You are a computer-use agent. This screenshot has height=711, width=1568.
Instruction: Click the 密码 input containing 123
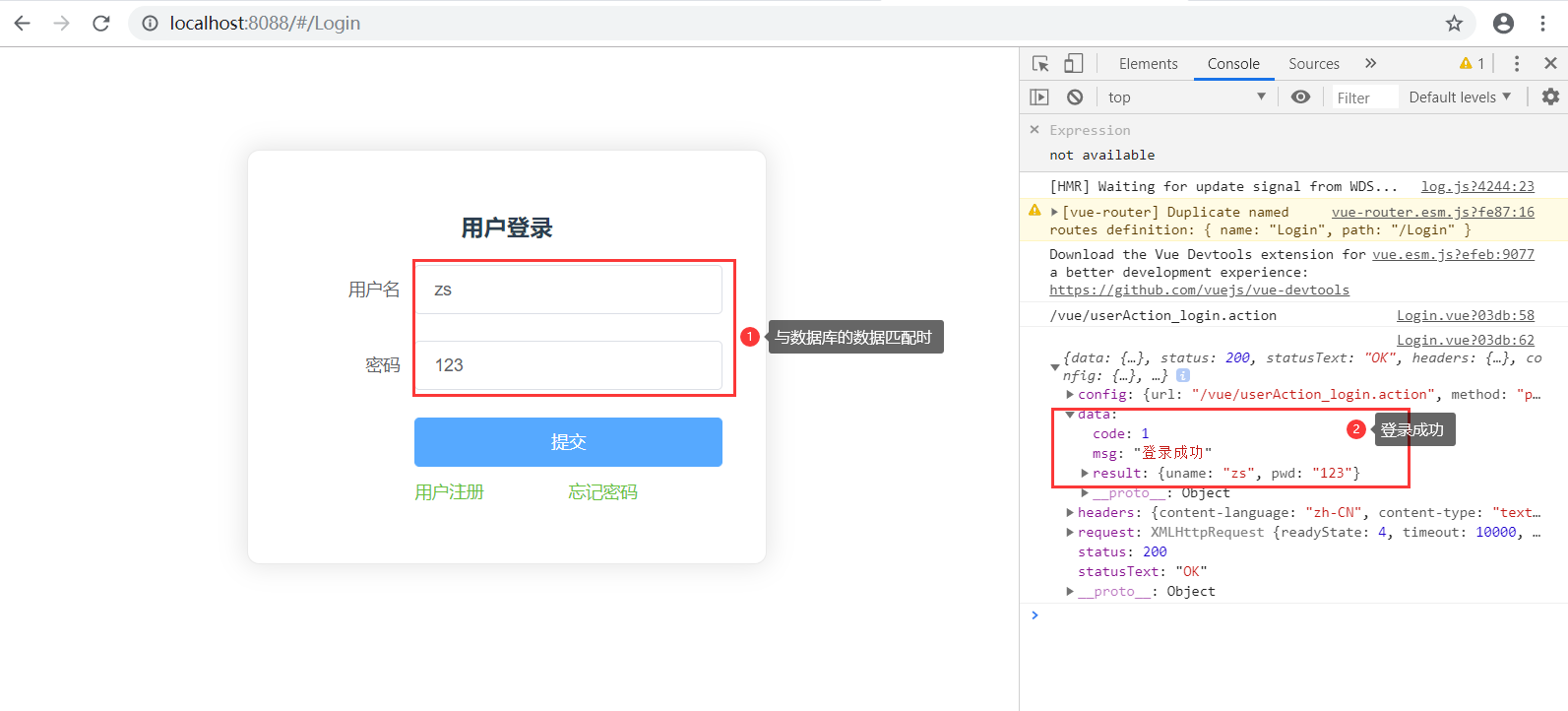[569, 365]
